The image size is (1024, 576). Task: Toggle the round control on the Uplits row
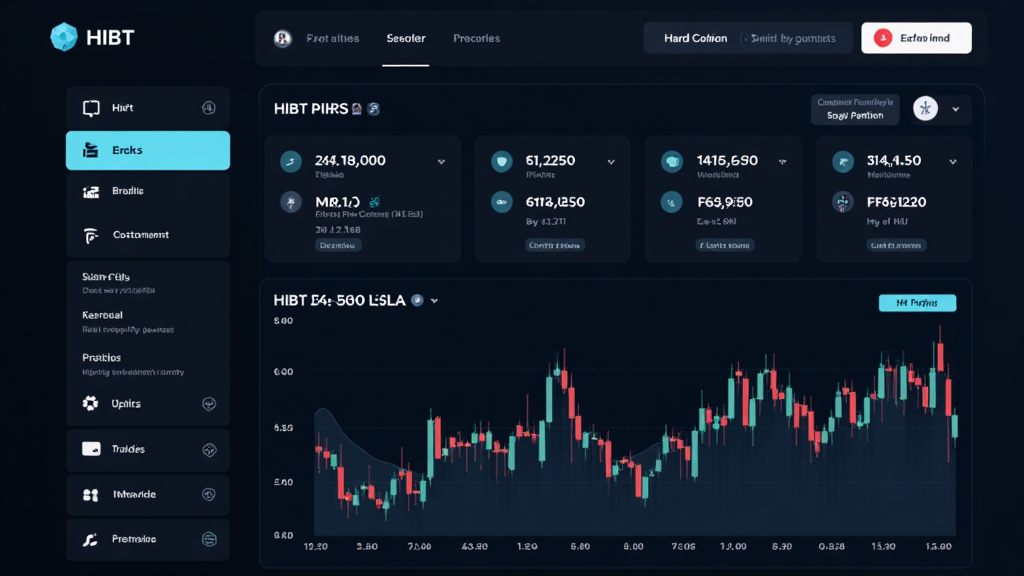click(209, 404)
